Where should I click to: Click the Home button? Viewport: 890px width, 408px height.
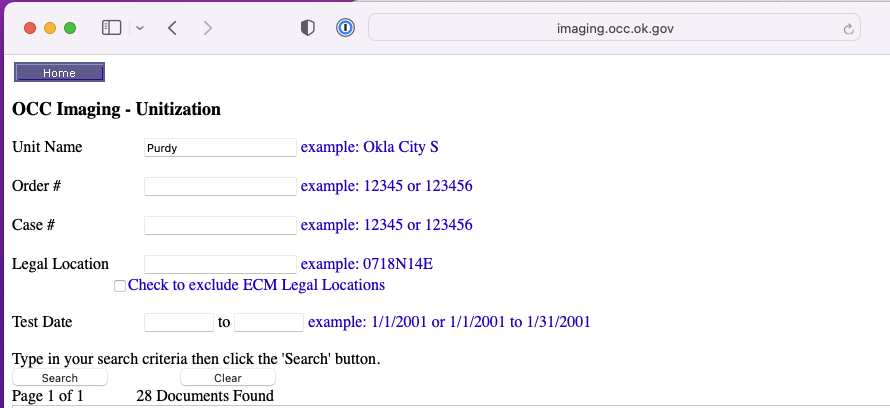tap(60, 73)
